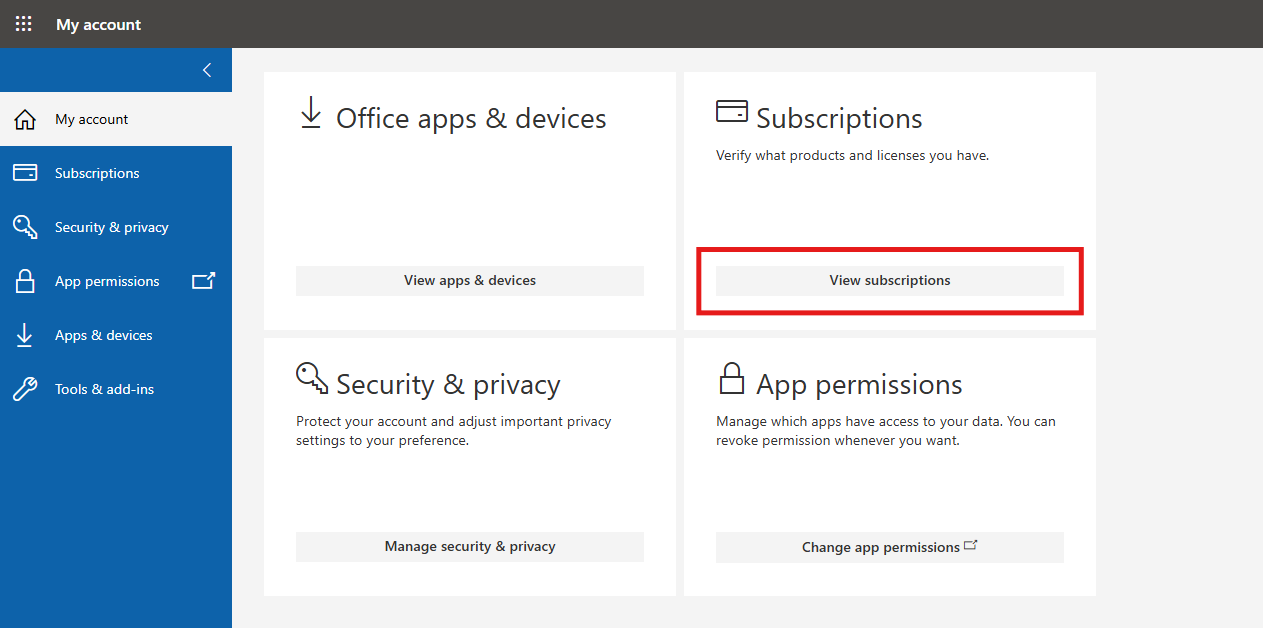Image resolution: width=1263 pixels, height=628 pixels.
Task: Click 'Manage which apps have access to your data' text
Action: coord(859,422)
